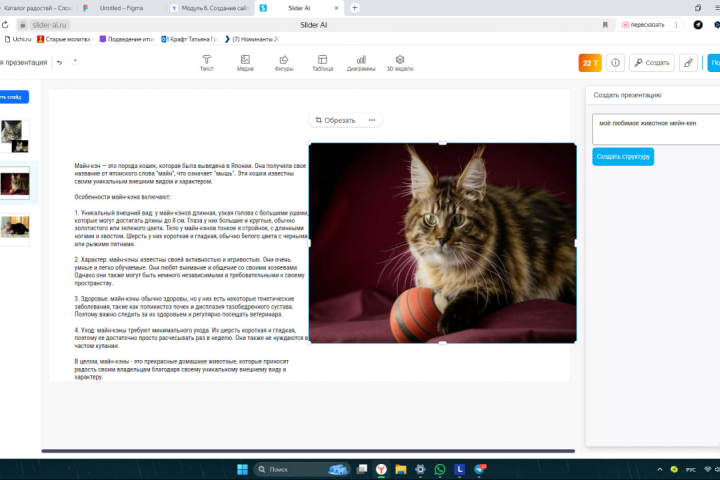Switch to the Модуль 6 tab

211,8
